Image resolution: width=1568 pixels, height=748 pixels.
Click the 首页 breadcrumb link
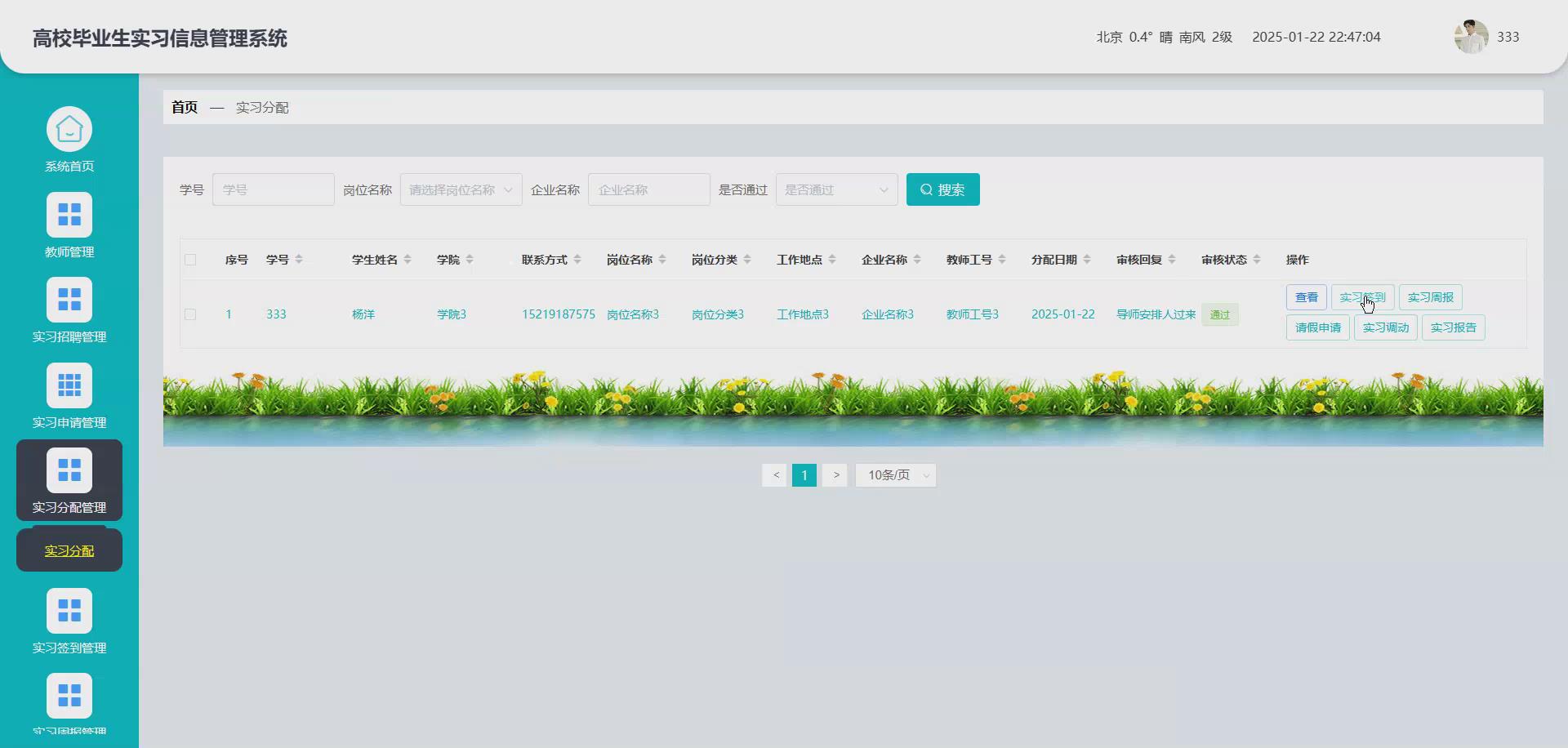tap(184, 107)
